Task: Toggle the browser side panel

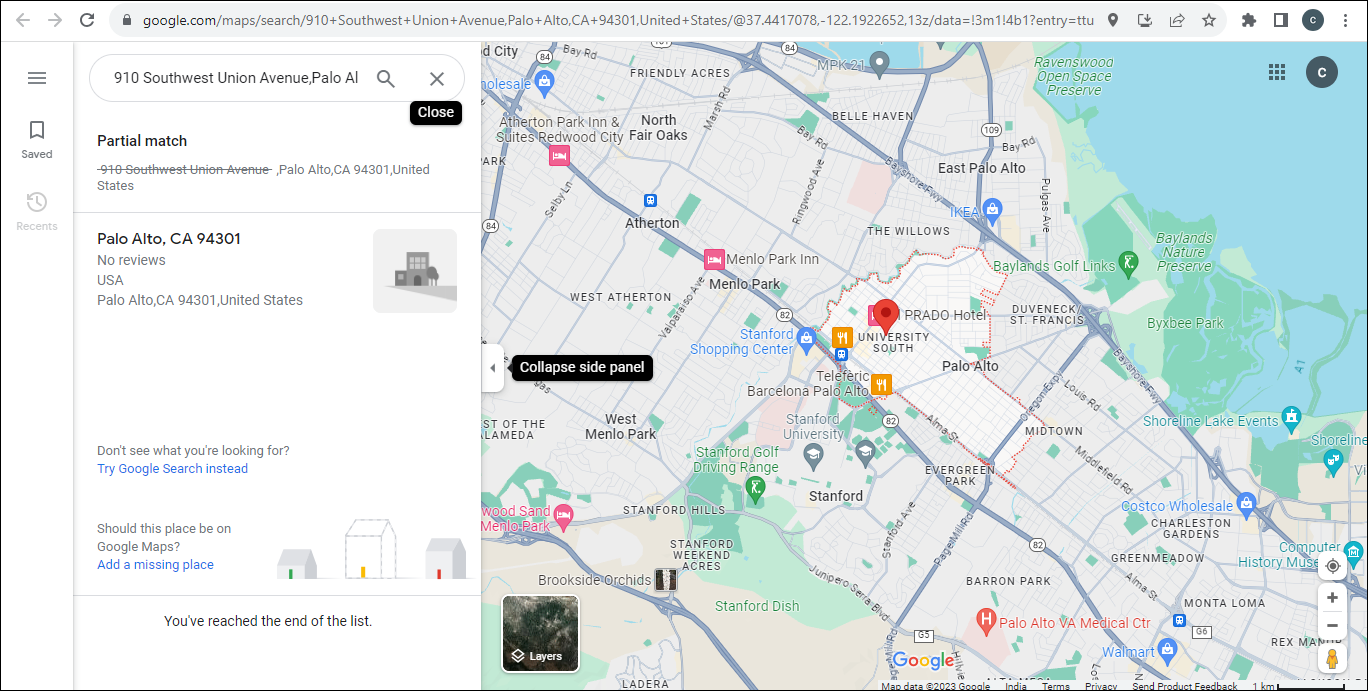Action: (1280, 20)
